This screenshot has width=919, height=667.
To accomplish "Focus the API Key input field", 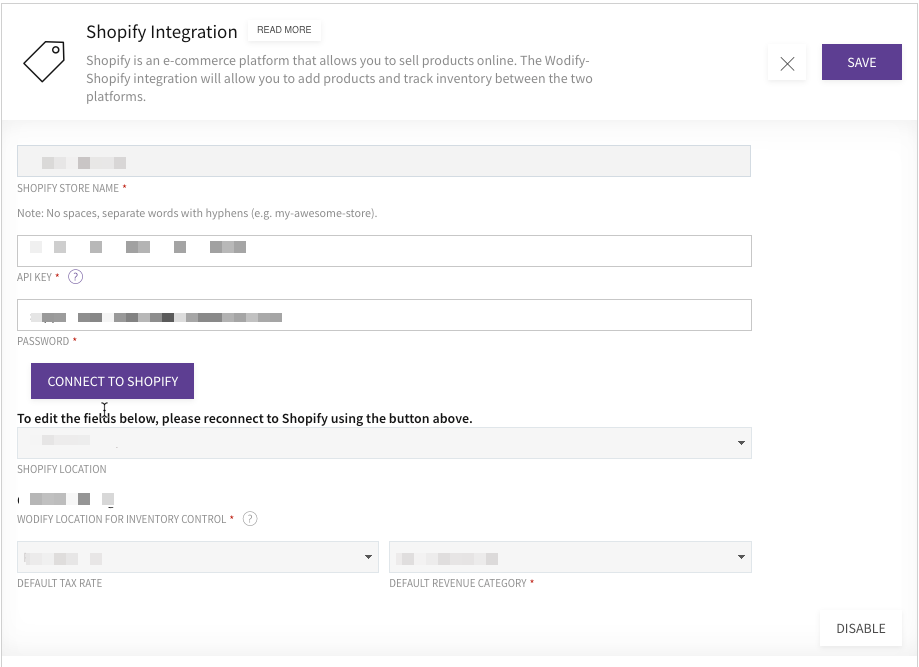I will click(x=384, y=251).
